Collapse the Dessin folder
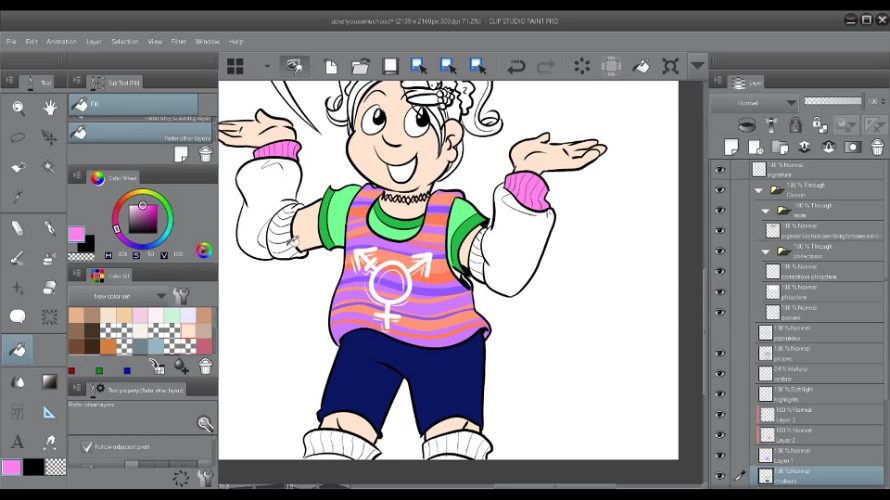The image size is (890, 500). click(759, 191)
